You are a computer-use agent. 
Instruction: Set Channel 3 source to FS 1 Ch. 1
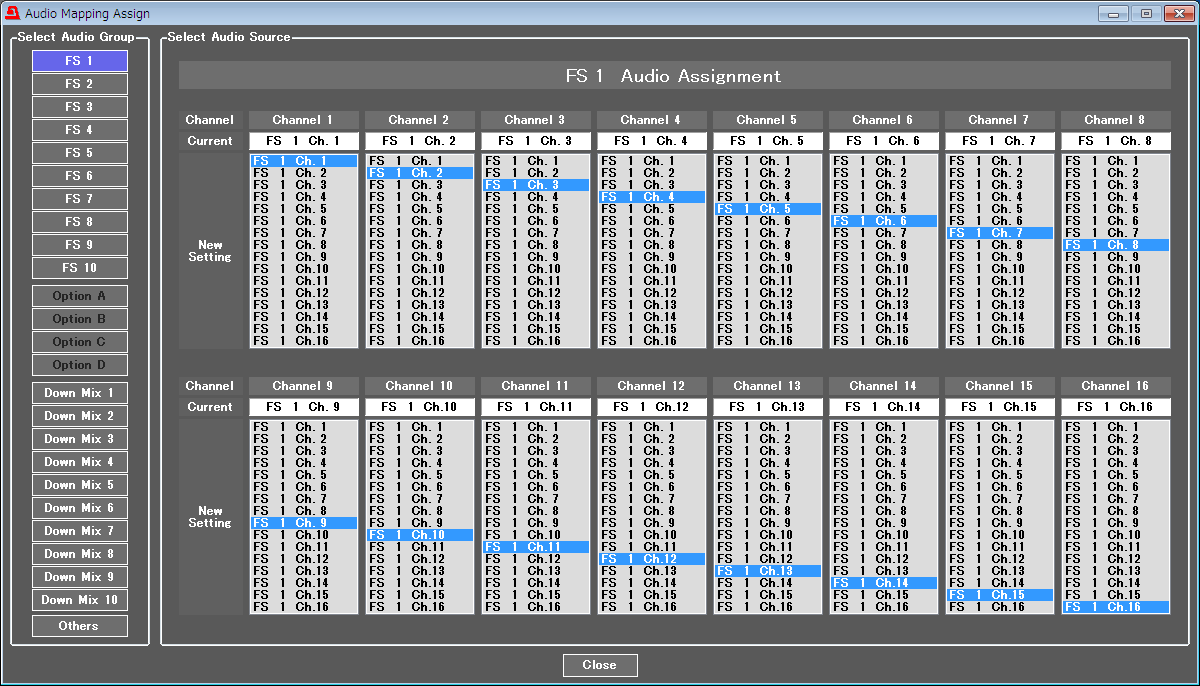(x=535, y=161)
